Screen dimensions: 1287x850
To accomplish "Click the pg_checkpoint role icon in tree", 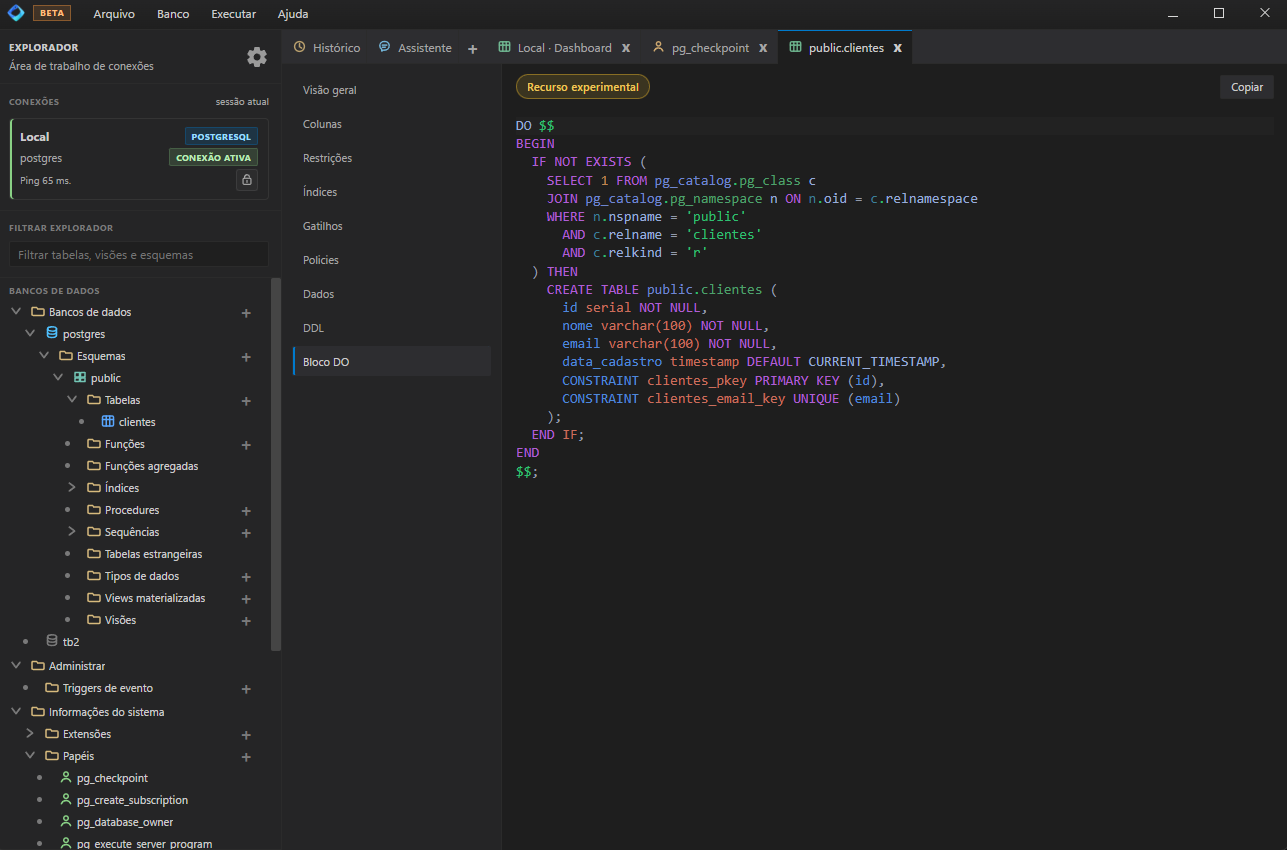I will point(66,778).
